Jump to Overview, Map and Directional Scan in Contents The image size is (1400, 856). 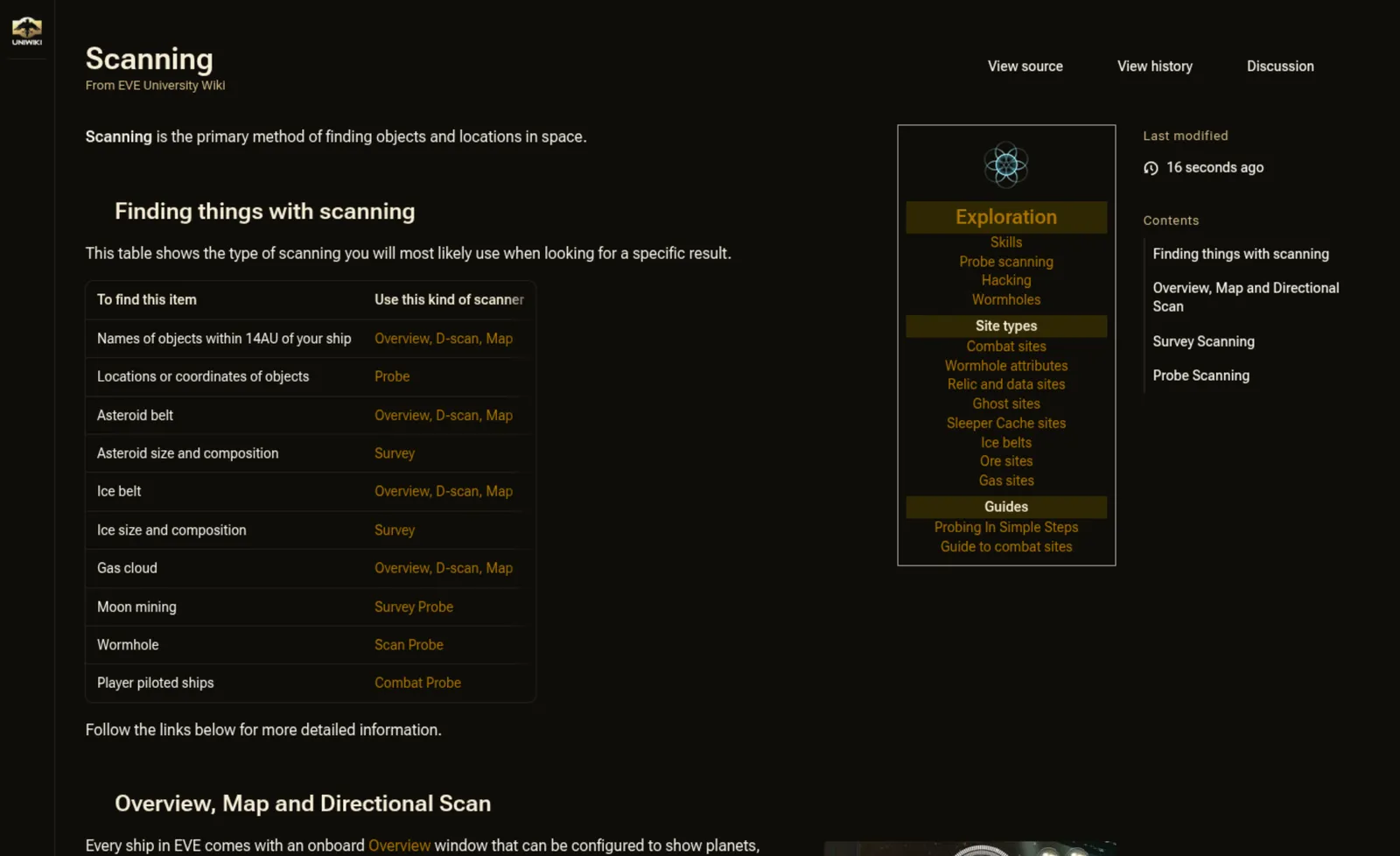pyautogui.click(x=1246, y=297)
